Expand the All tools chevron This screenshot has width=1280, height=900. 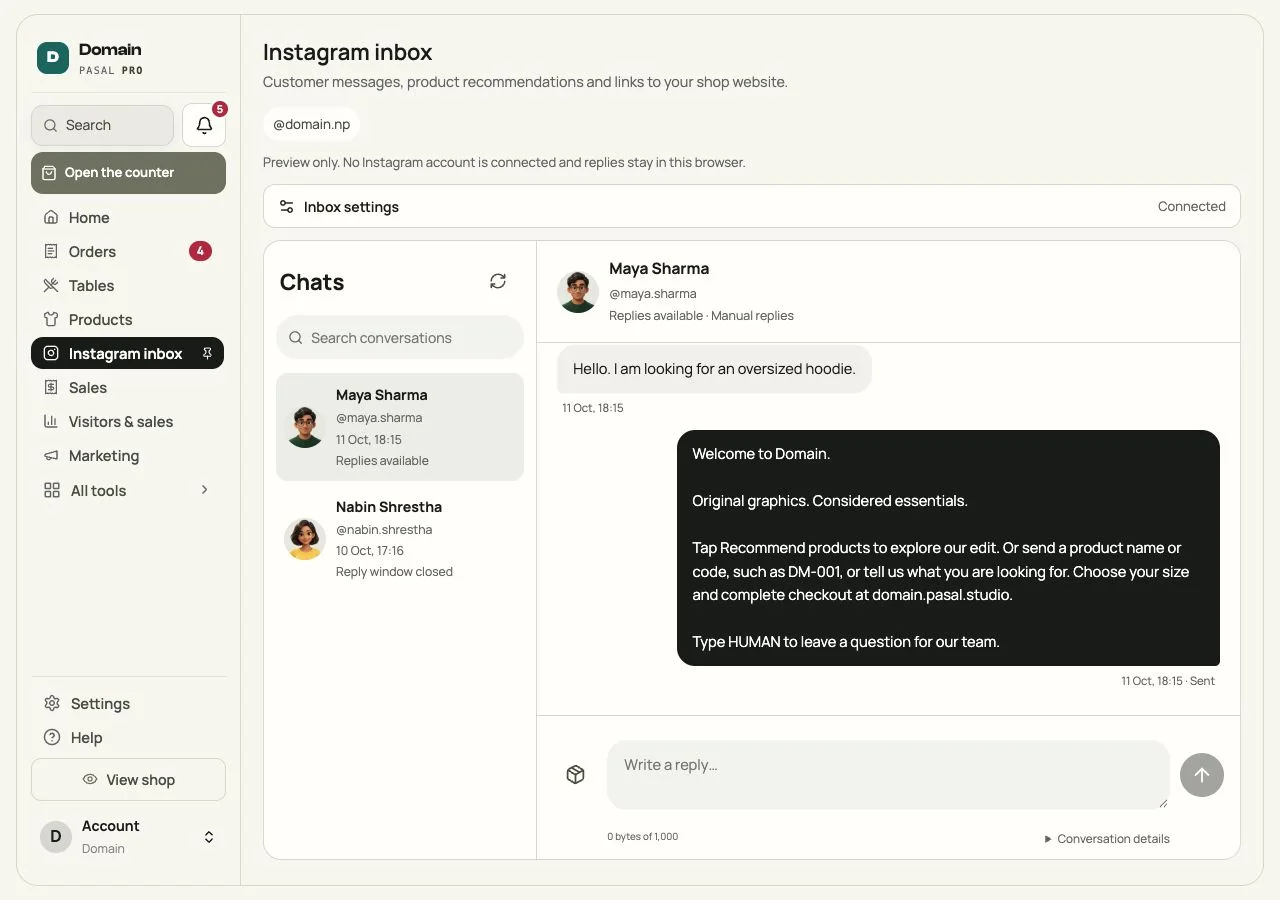[205, 490]
